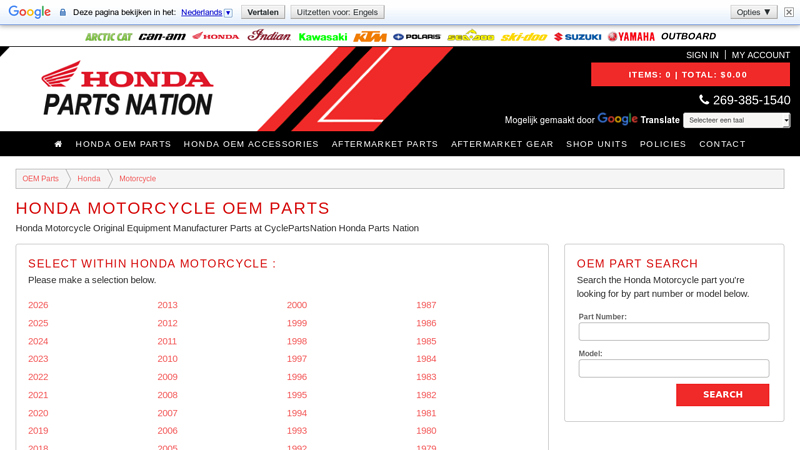Open Policies menu
The image size is (800, 450).
click(x=663, y=144)
